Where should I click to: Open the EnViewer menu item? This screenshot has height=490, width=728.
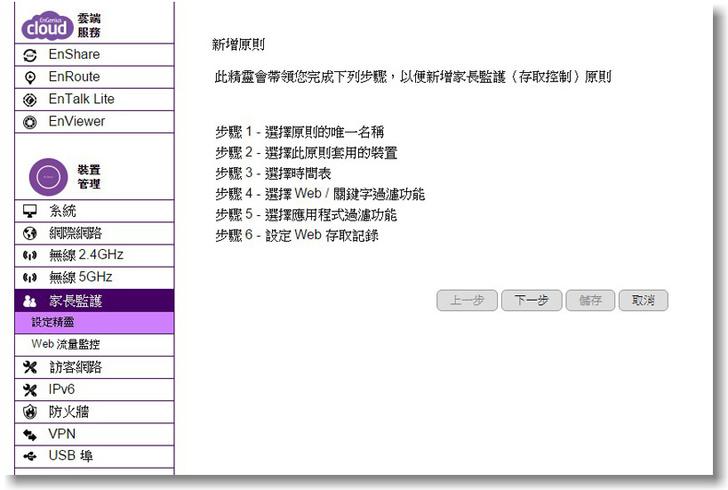point(95,122)
